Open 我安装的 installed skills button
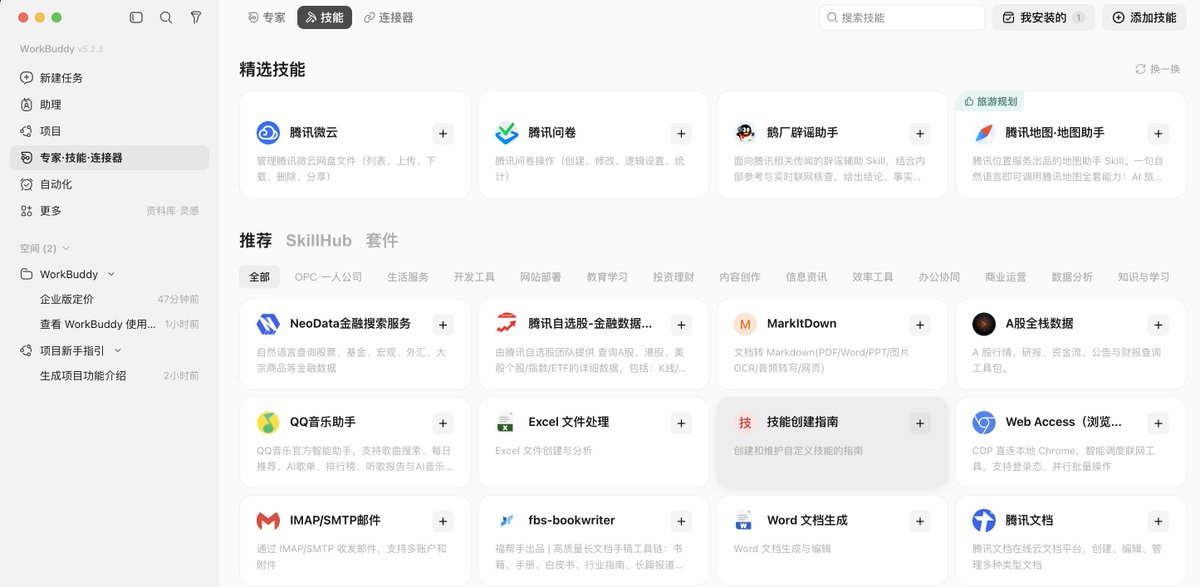The image size is (1200, 587). pyautogui.click(x=1043, y=18)
